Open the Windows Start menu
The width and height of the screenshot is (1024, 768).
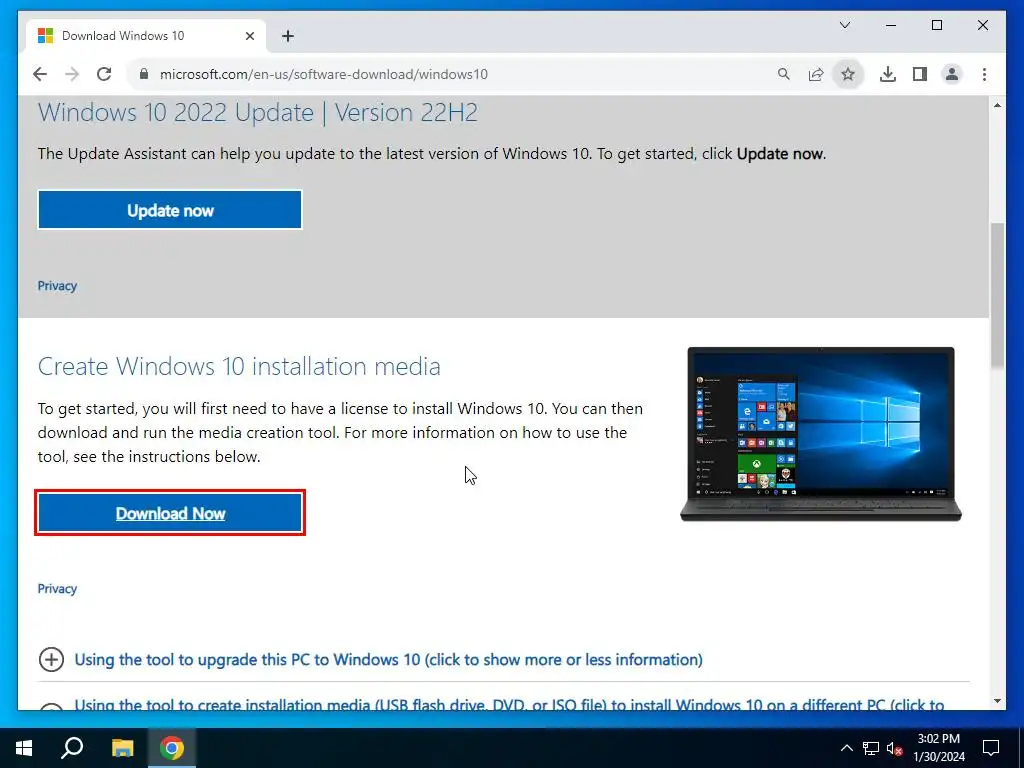tap(24, 748)
